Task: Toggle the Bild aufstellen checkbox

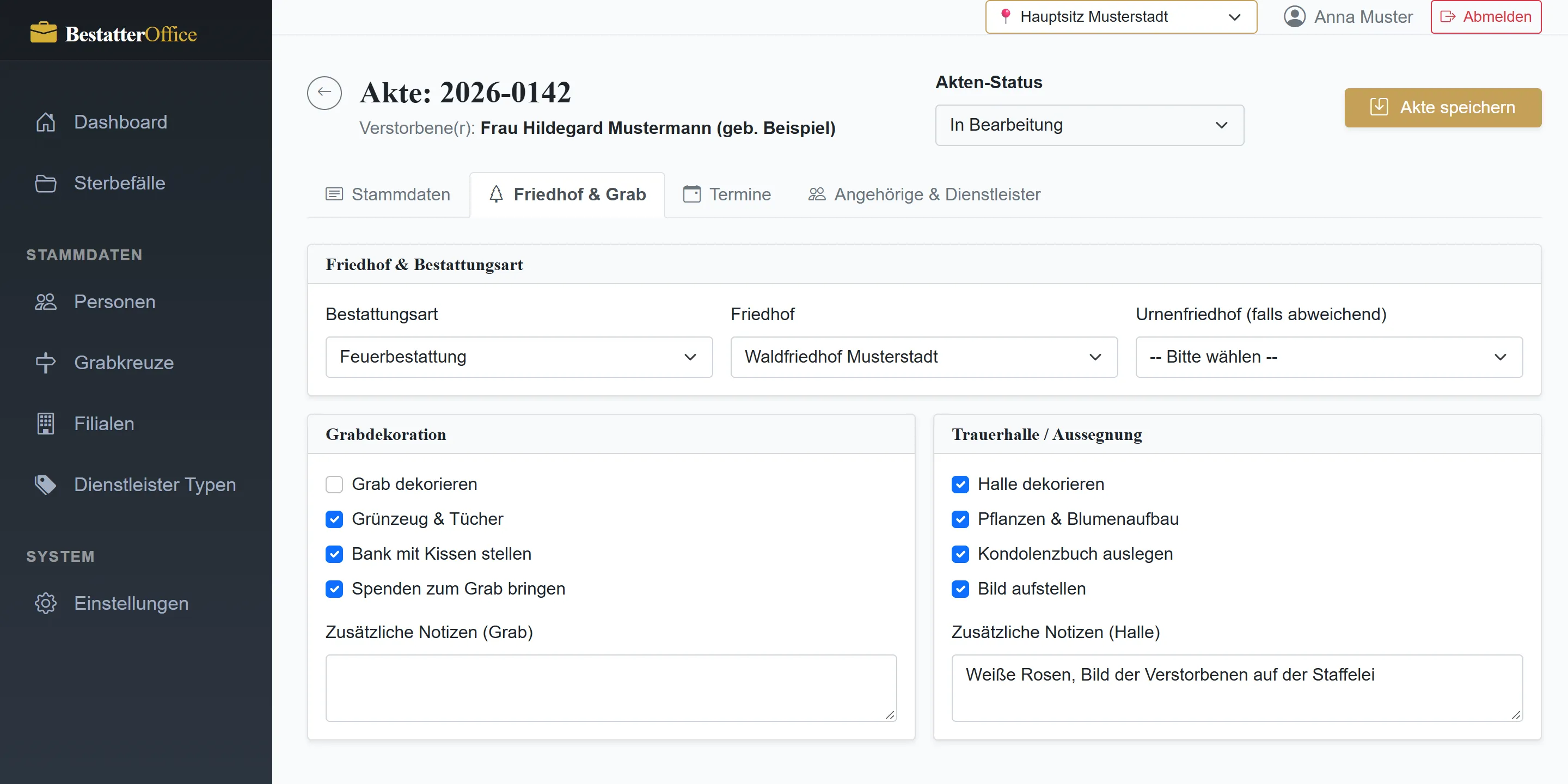Action: (x=960, y=589)
